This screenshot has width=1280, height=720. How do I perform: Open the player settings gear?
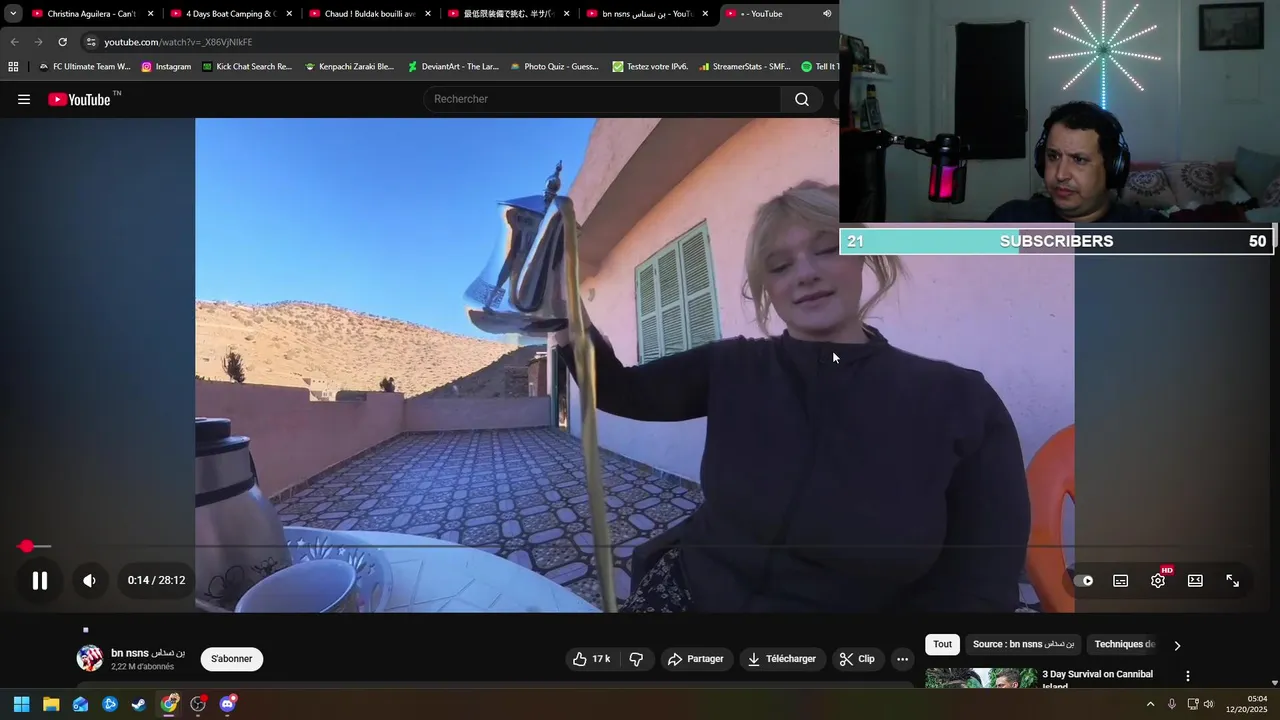click(1158, 580)
